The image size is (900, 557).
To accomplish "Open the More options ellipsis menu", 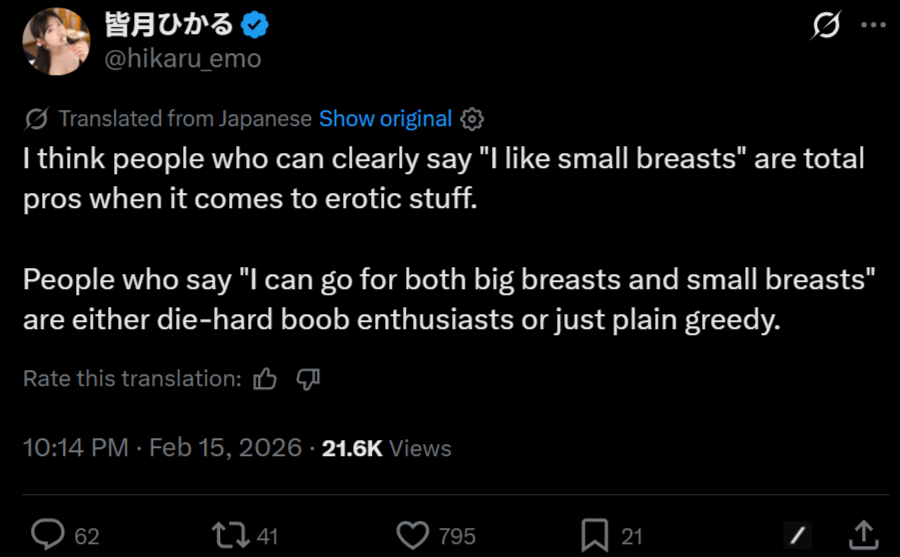I will [x=873, y=26].
